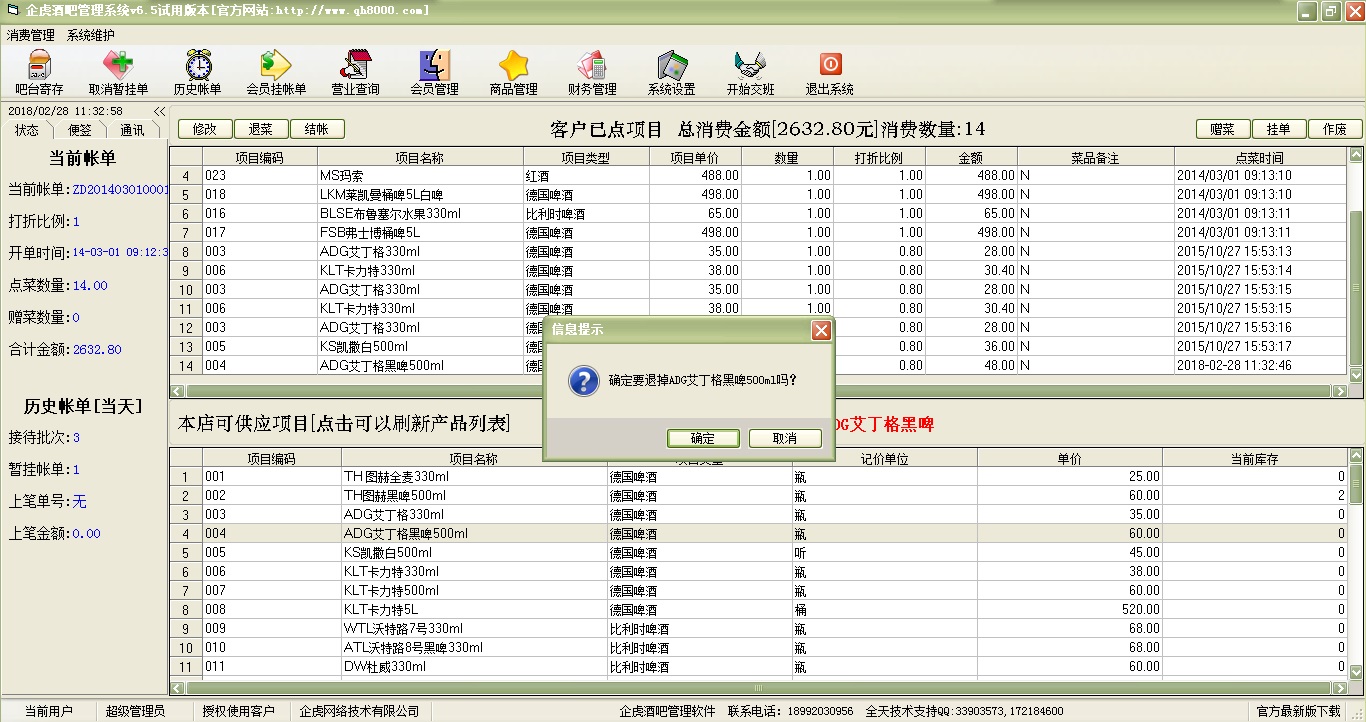Click the 项目编码 header in the ordered items table
1366x722 pixels.
click(x=260, y=158)
